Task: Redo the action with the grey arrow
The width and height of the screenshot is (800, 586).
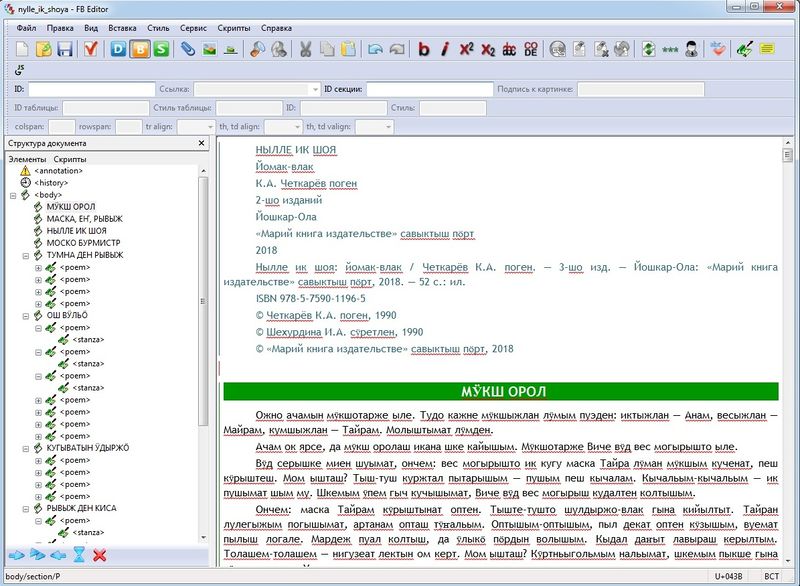Action: click(396, 49)
